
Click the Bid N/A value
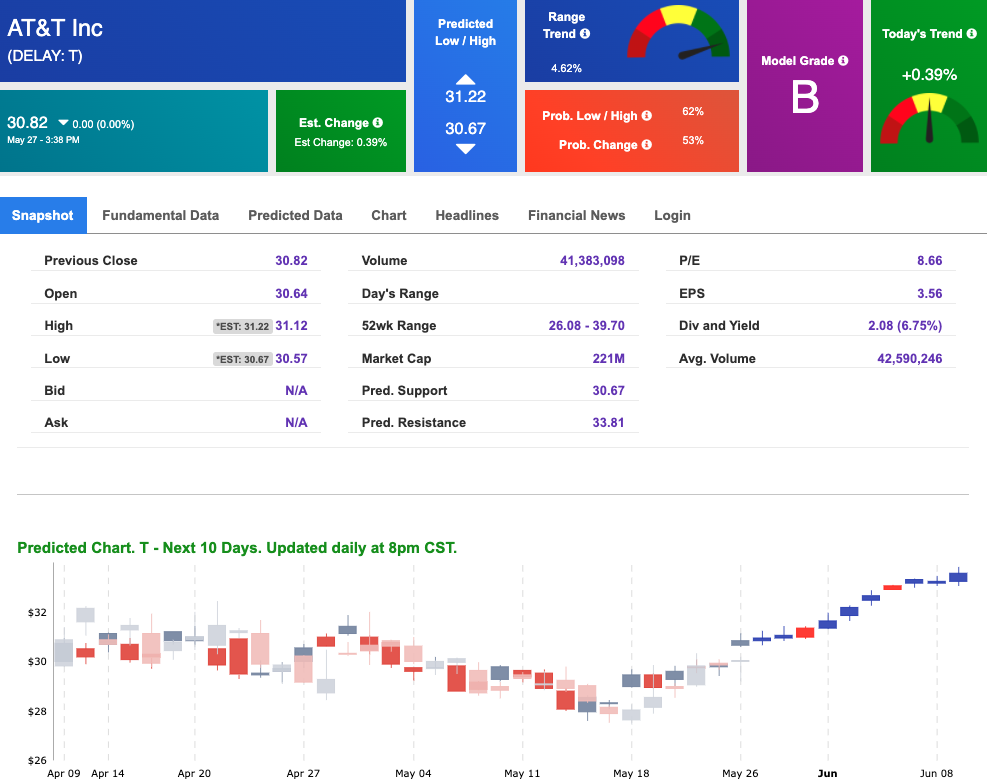pyautogui.click(x=296, y=390)
